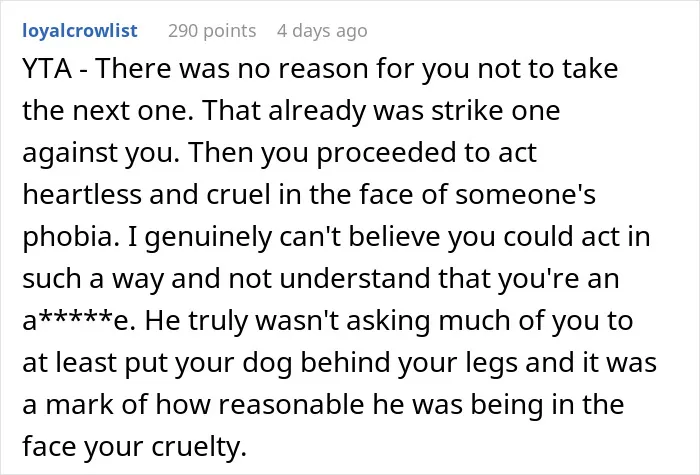The width and height of the screenshot is (700, 475).
Task: Click the word 'proceeded' in the comment
Action: pos(386,153)
